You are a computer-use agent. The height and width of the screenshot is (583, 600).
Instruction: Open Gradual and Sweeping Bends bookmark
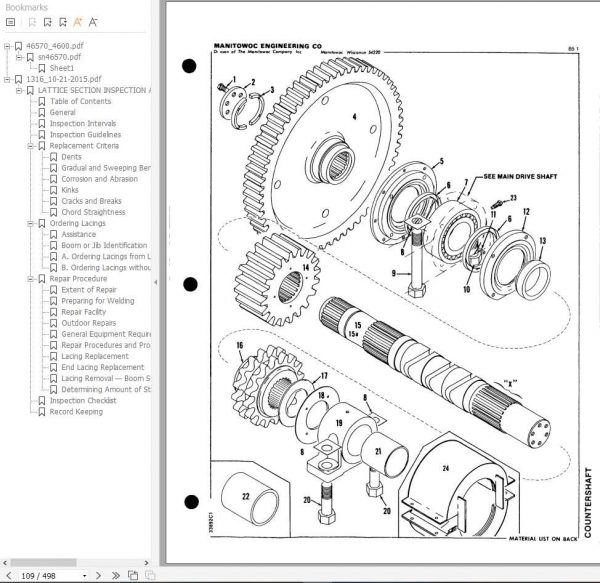(106, 168)
